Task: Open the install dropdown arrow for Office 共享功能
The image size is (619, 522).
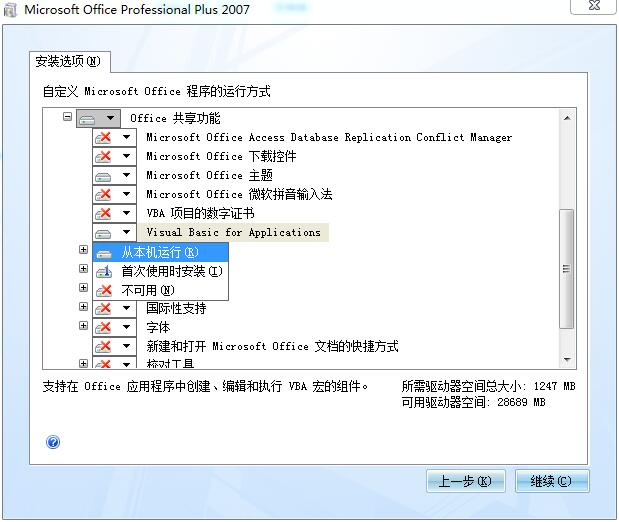Action: pyautogui.click(x=111, y=118)
